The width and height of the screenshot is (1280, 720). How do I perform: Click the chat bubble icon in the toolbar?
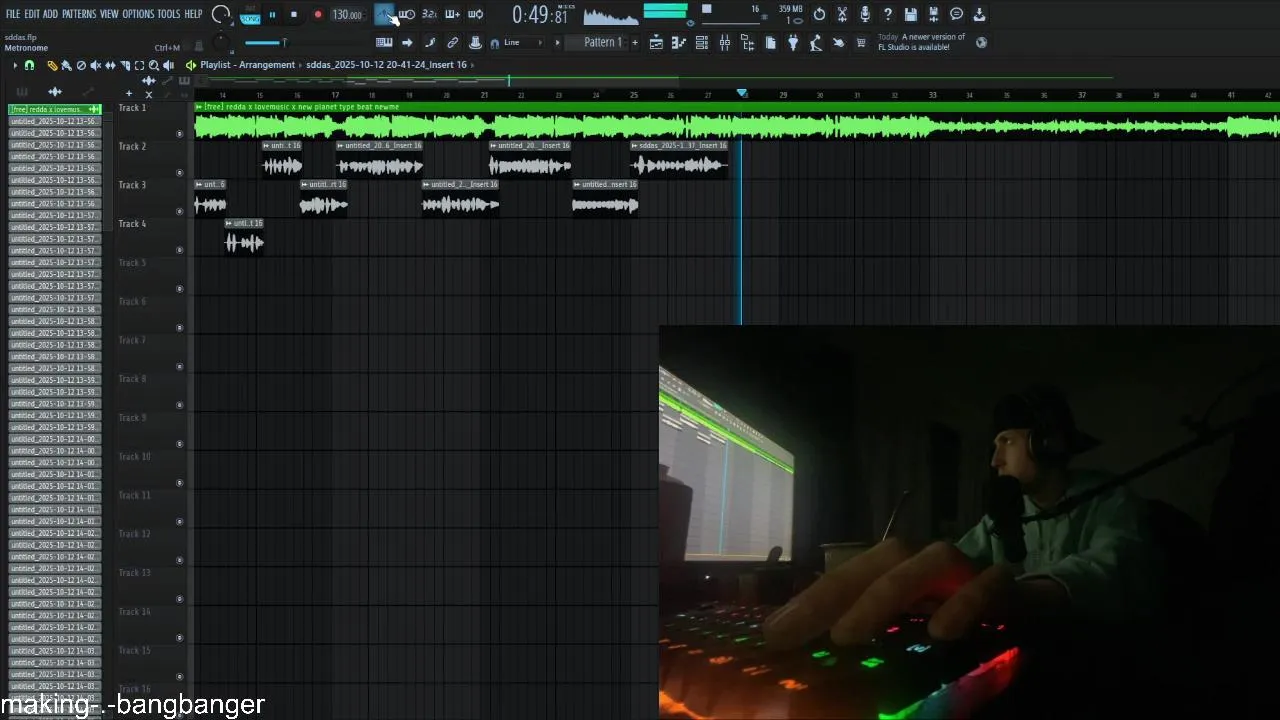pyautogui.click(x=956, y=14)
